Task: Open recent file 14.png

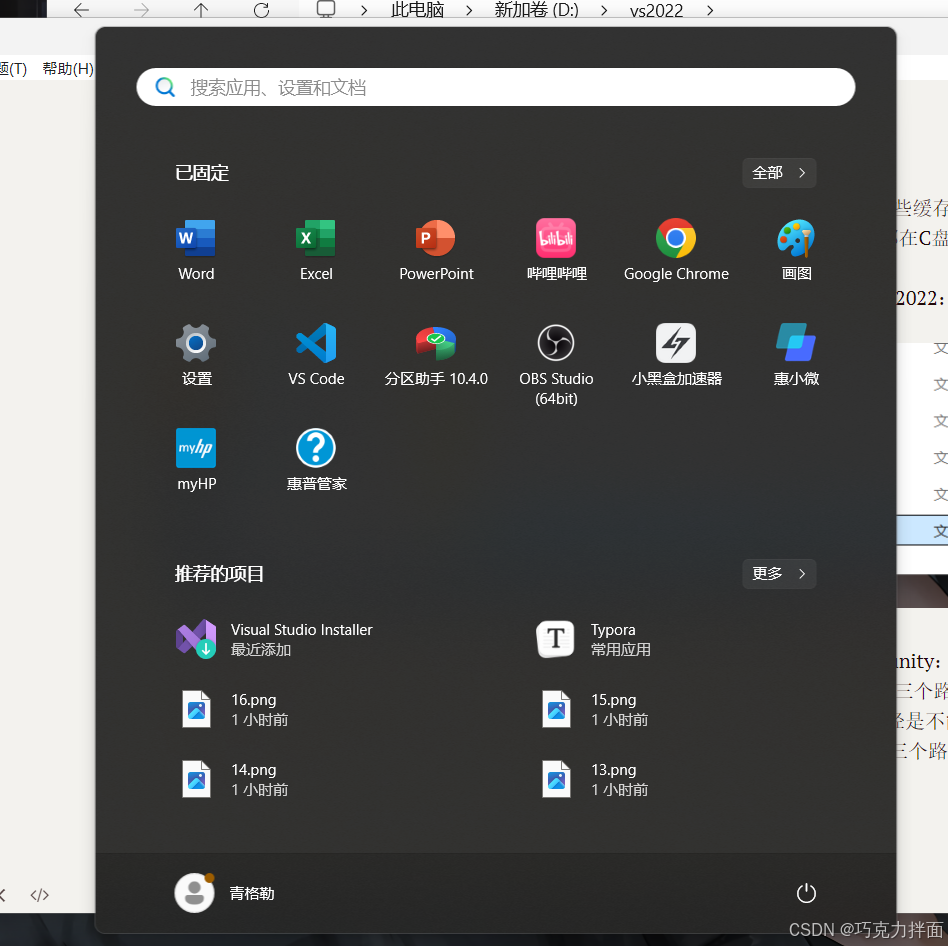Action: (x=235, y=779)
